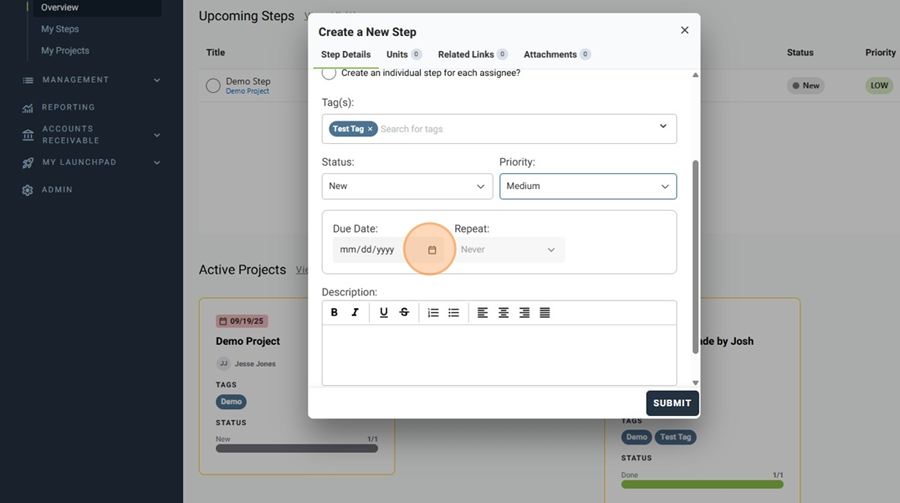Open My Projects in the sidebar
This screenshot has width=900, height=503.
click(65, 51)
